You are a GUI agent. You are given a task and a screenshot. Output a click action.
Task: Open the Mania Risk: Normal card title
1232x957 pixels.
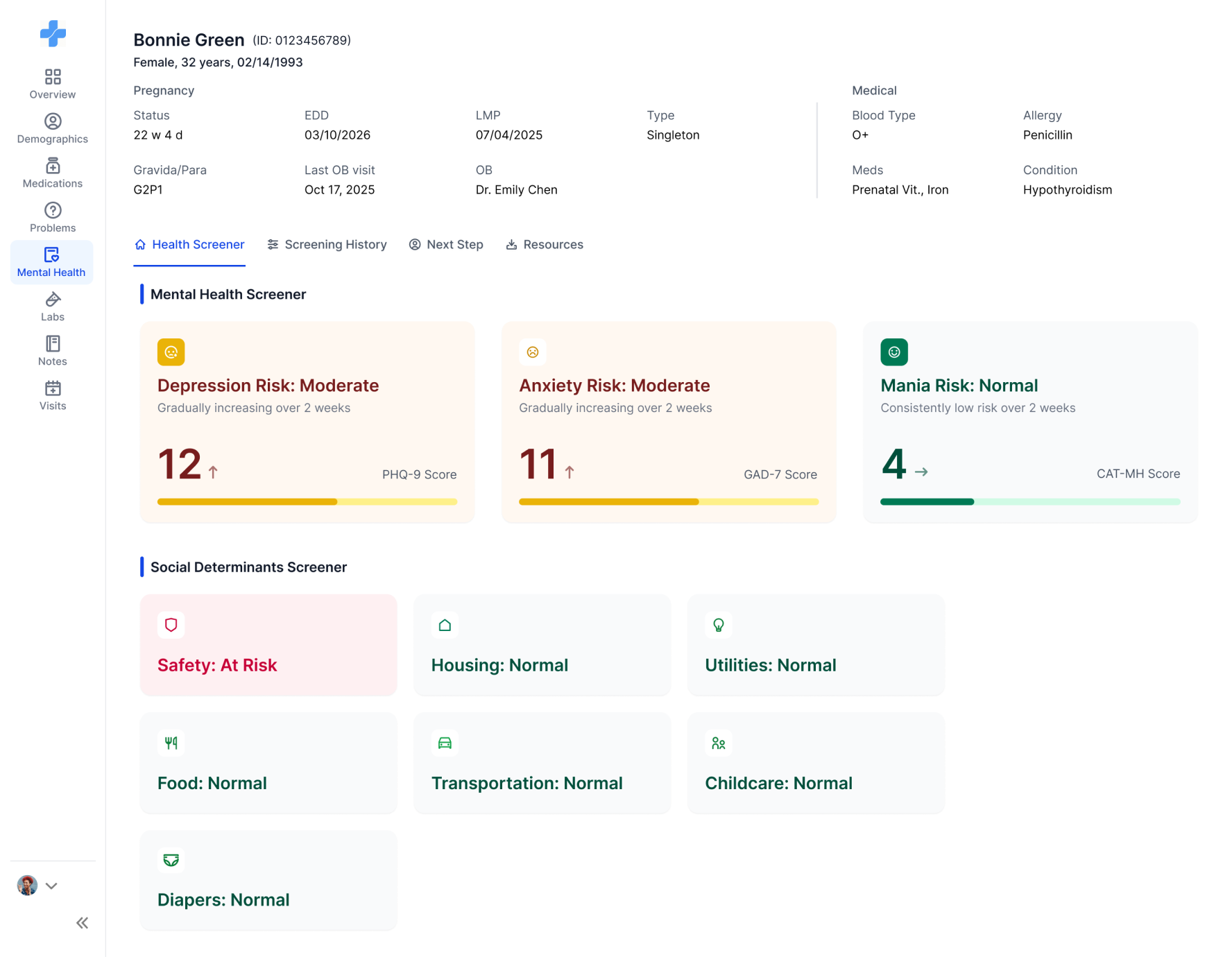click(x=959, y=386)
